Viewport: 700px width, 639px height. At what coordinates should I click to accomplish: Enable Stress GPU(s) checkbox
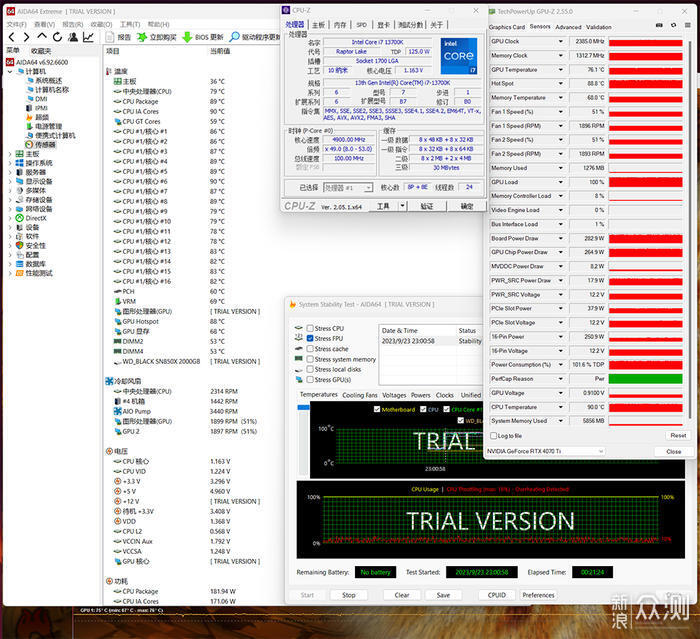tap(310, 380)
